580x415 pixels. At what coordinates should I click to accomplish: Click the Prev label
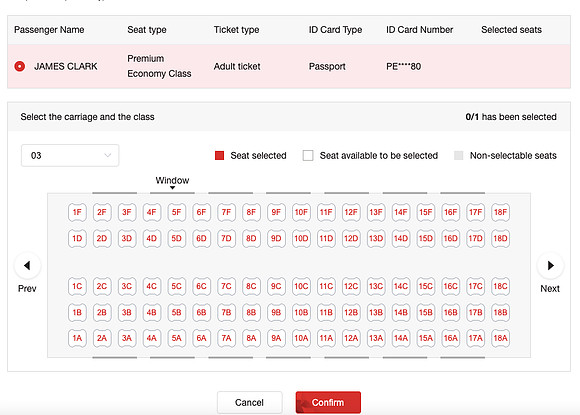[27, 289]
